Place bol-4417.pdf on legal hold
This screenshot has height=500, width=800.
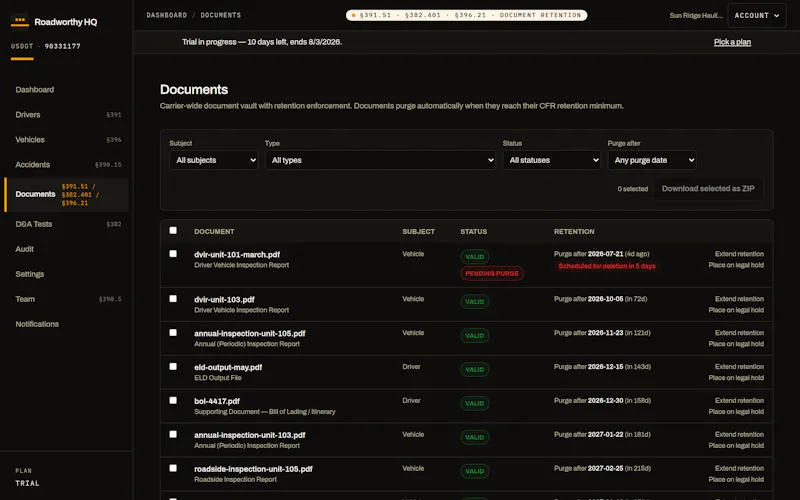point(736,412)
